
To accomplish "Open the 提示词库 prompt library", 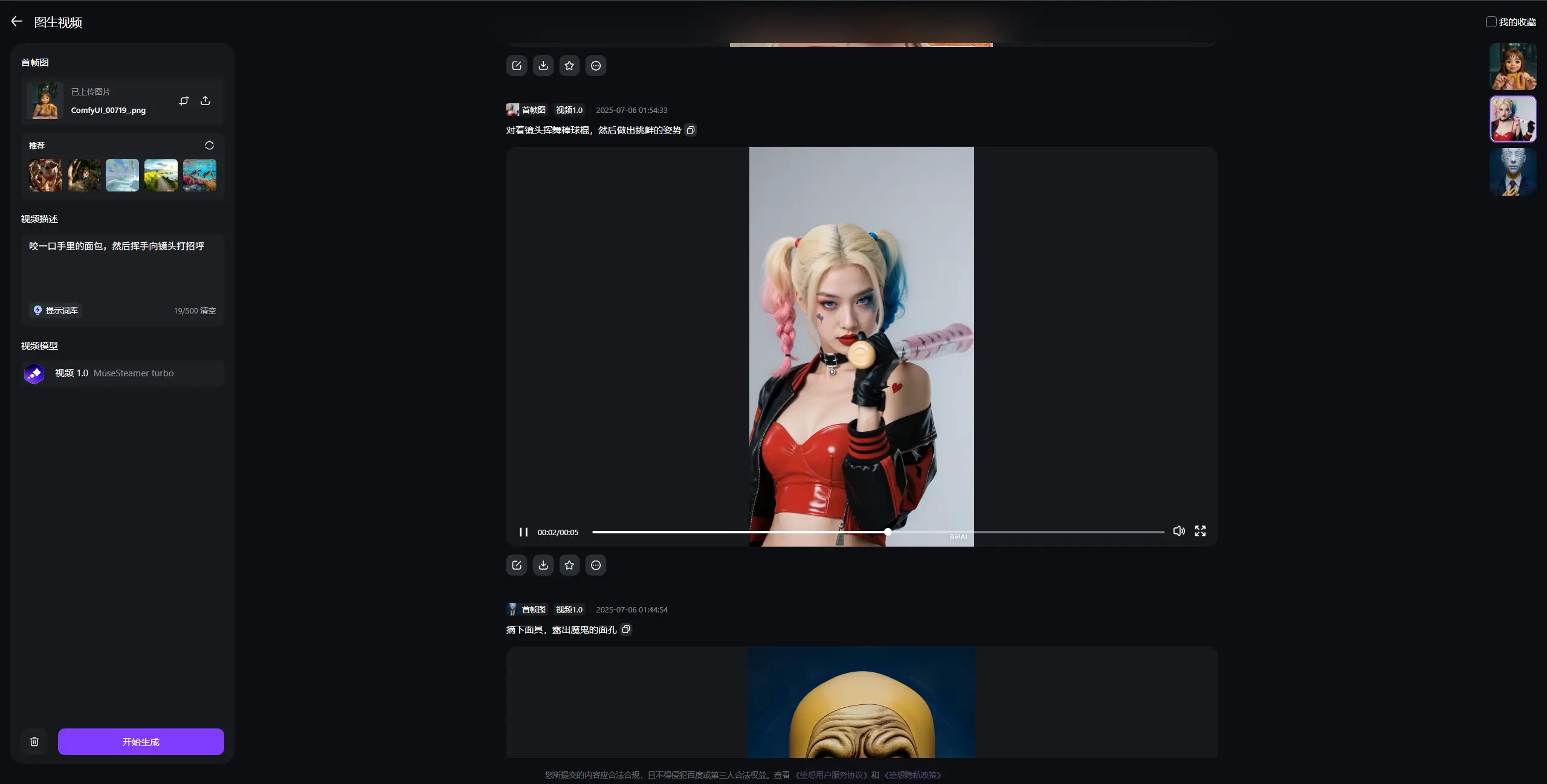I will [x=56, y=310].
